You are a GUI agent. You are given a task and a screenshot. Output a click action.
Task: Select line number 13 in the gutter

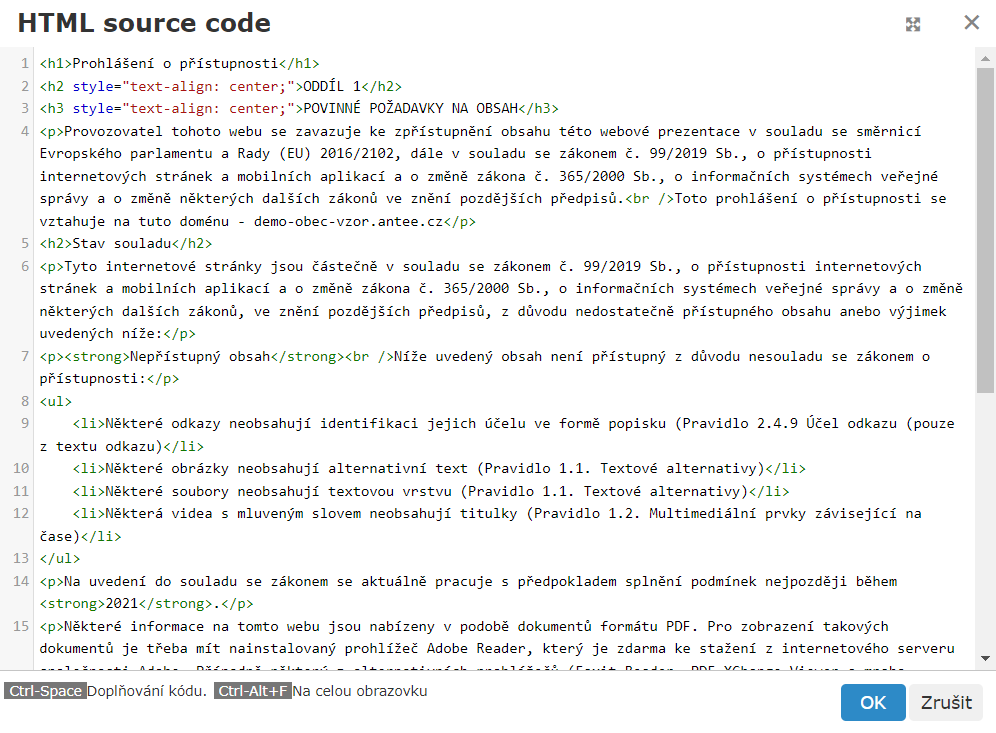[21, 558]
